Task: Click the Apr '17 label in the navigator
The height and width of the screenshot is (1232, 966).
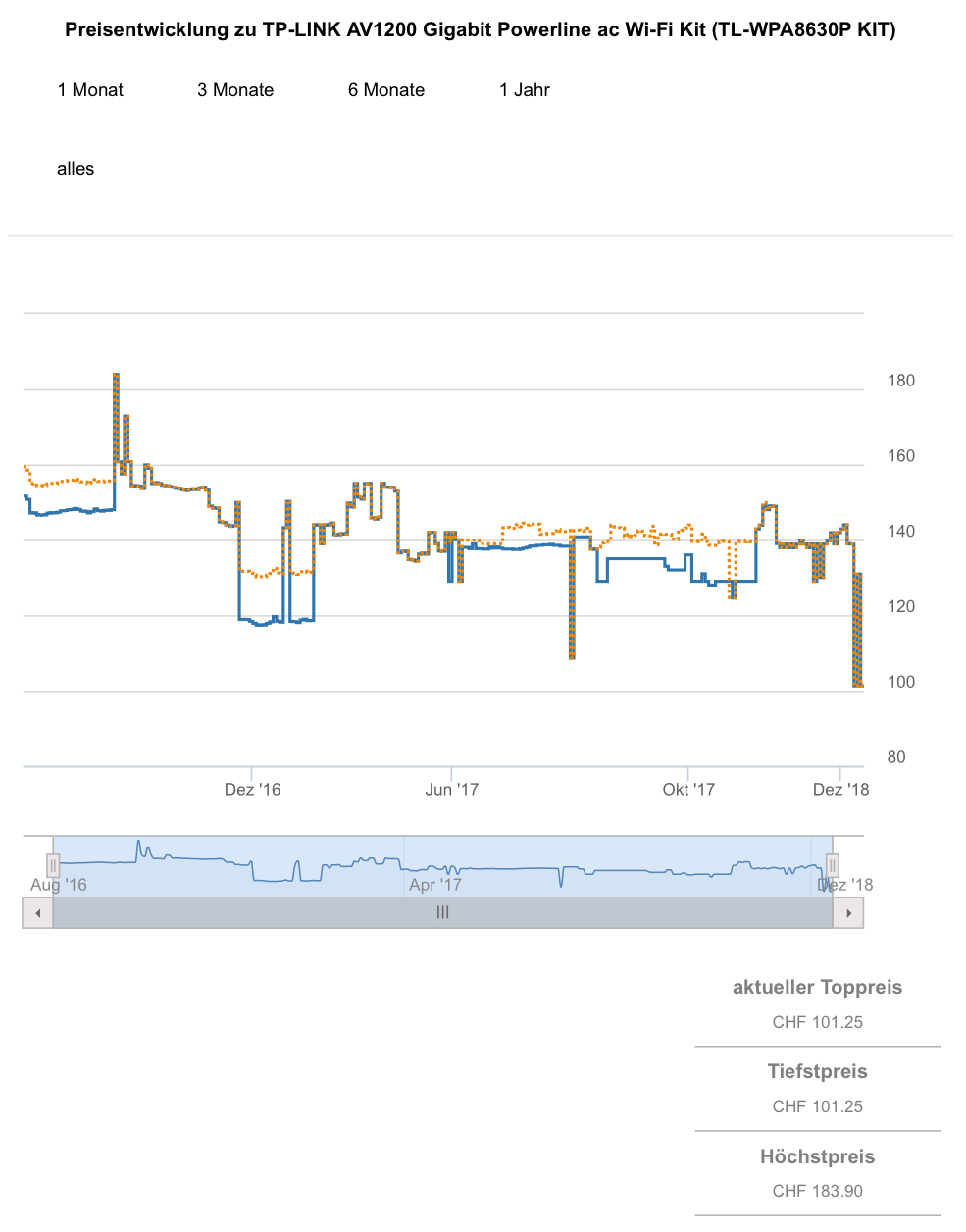Action: [x=435, y=885]
